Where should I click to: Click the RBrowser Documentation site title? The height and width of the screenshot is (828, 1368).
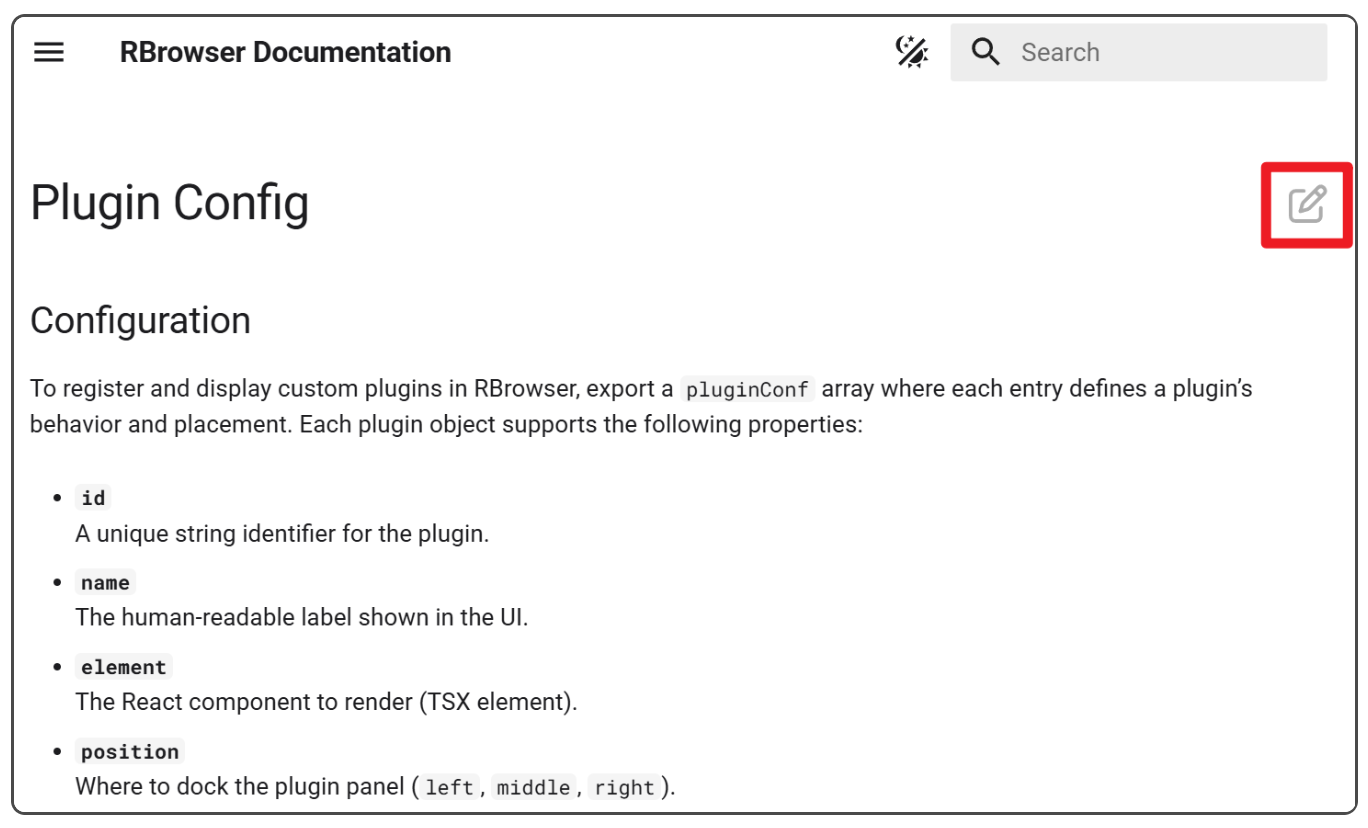click(x=285, y=52)
